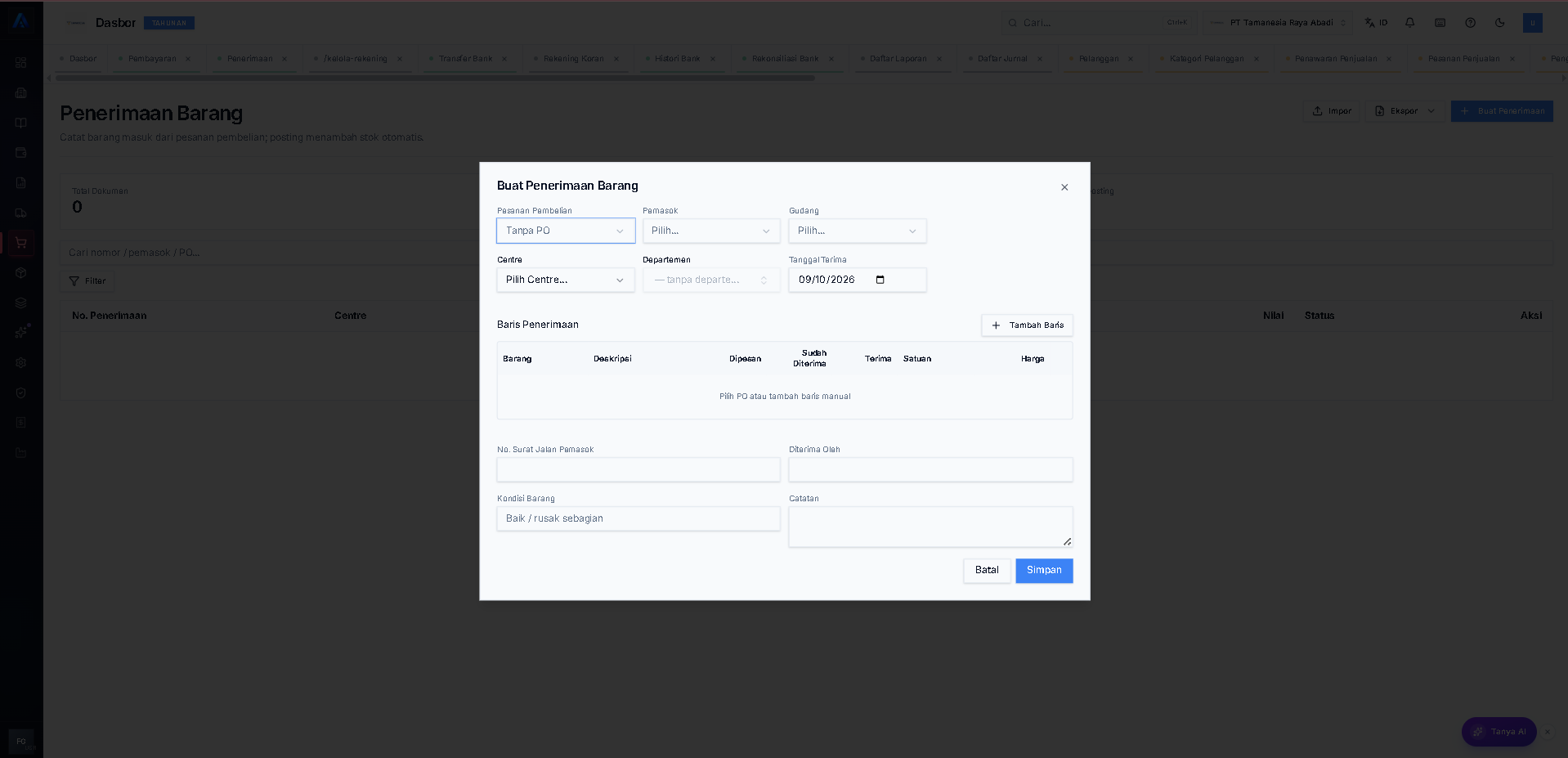The height and width of the screenshot is (758, 1568).
Task: Click the folder sidebar icon
Action: tap(21, 453)
